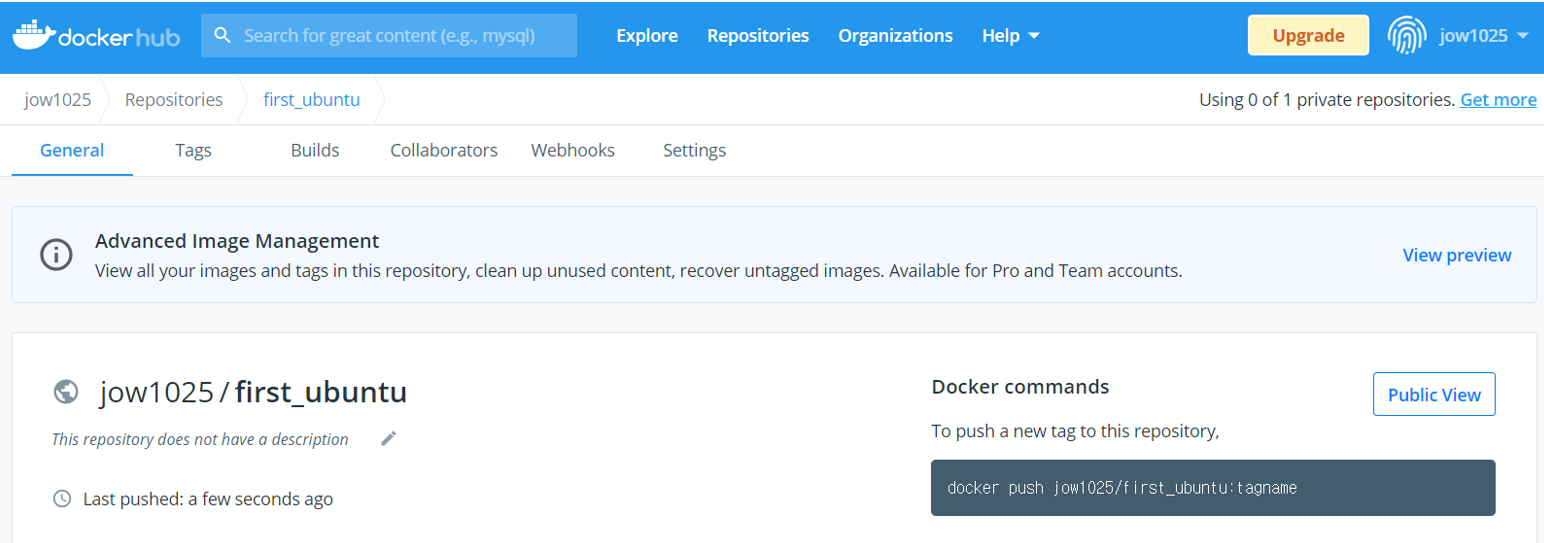Click the Docker Hub whale logo
The image size is (1544, 543).
(96, 35)
